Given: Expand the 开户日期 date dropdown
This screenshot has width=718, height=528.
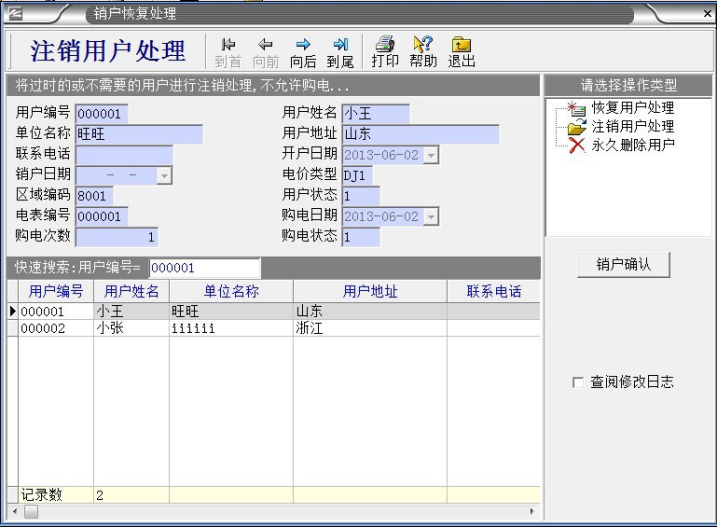Looking at the screenshot, I should point(430,155).
